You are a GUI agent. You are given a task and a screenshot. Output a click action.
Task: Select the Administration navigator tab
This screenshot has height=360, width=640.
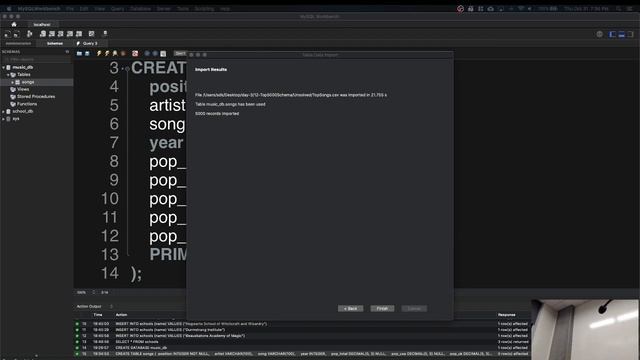click(18, 43)
